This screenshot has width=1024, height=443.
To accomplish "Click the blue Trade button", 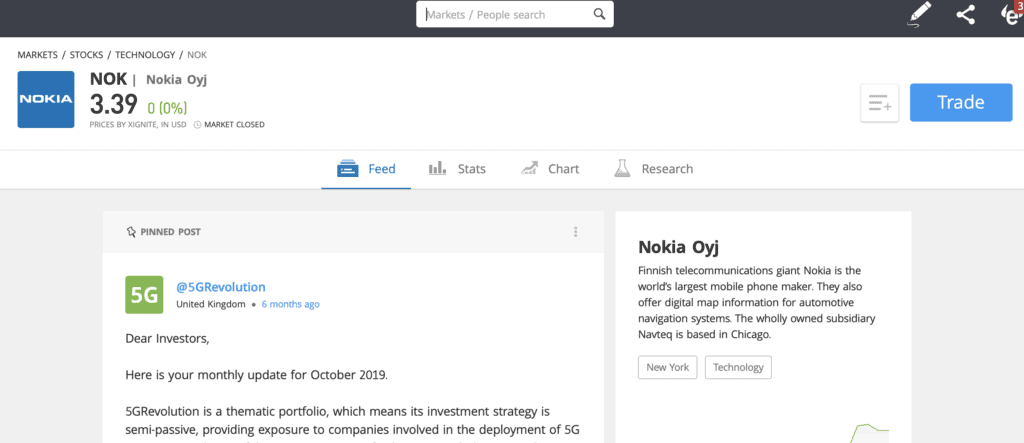I will [961, 103].
